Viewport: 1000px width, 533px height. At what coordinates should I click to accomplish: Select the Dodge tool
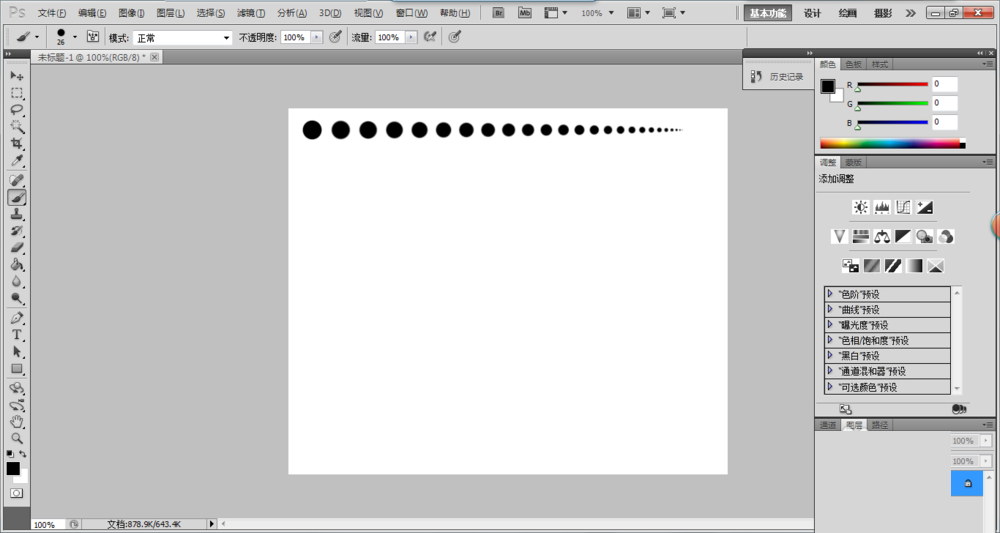17,298
